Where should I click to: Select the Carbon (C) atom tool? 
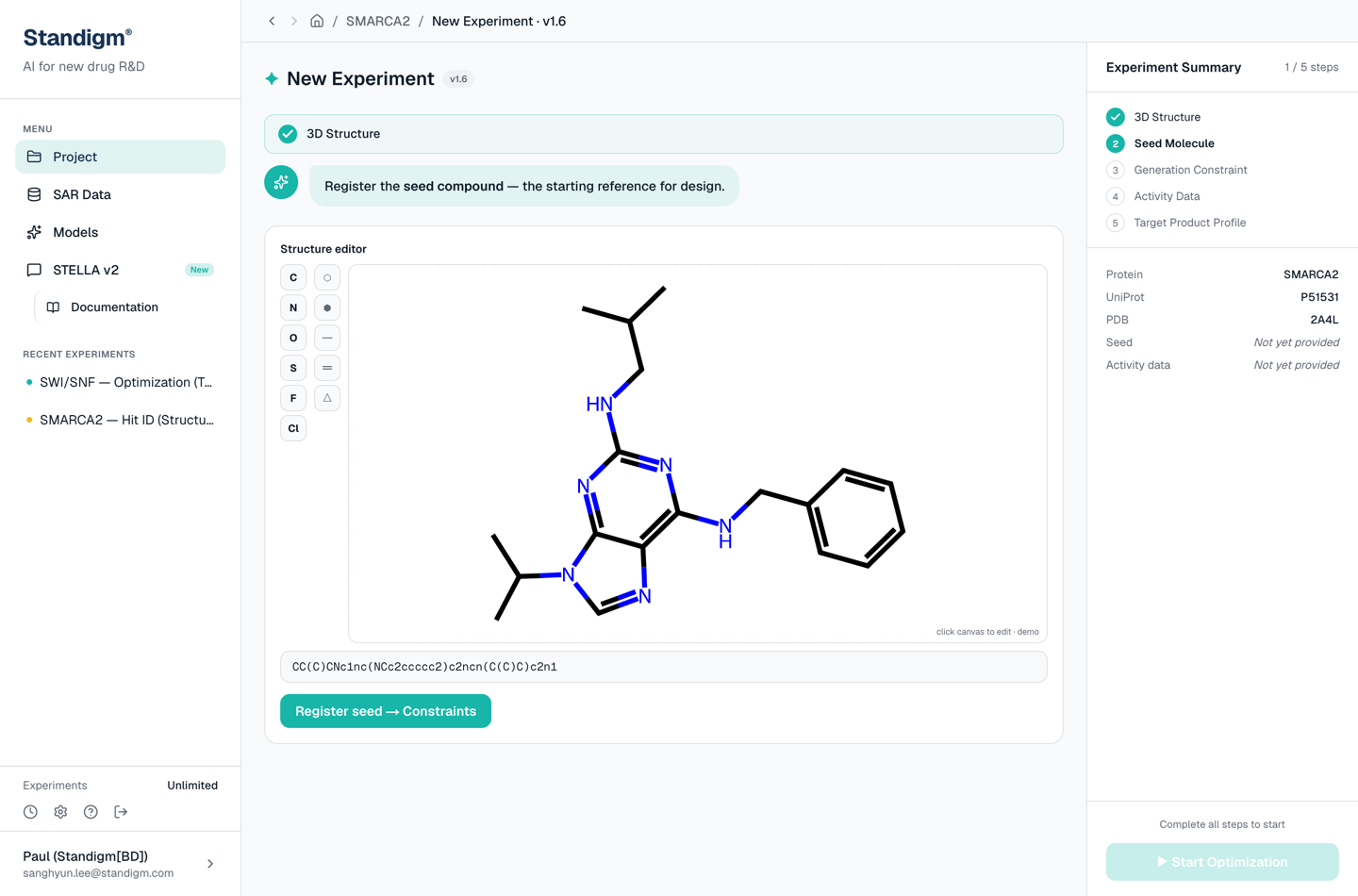[293, 277]
